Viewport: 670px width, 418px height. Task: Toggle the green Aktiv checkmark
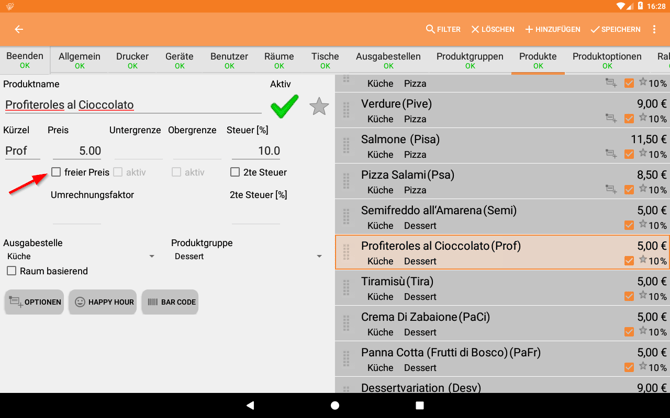[284, 106]
